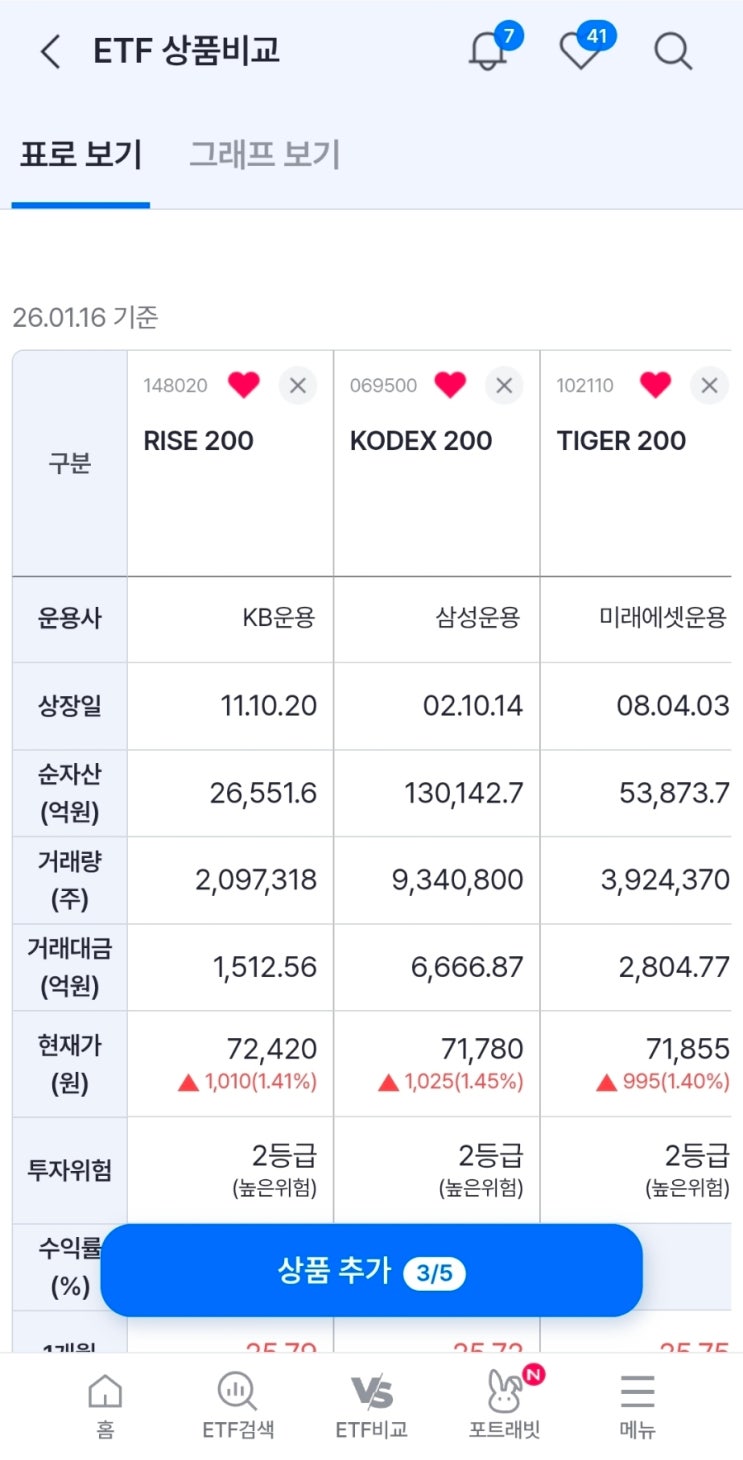Navigate back using the header back arrow
Viewport: 743px width, 1460px height.
[x=49, y=49]
